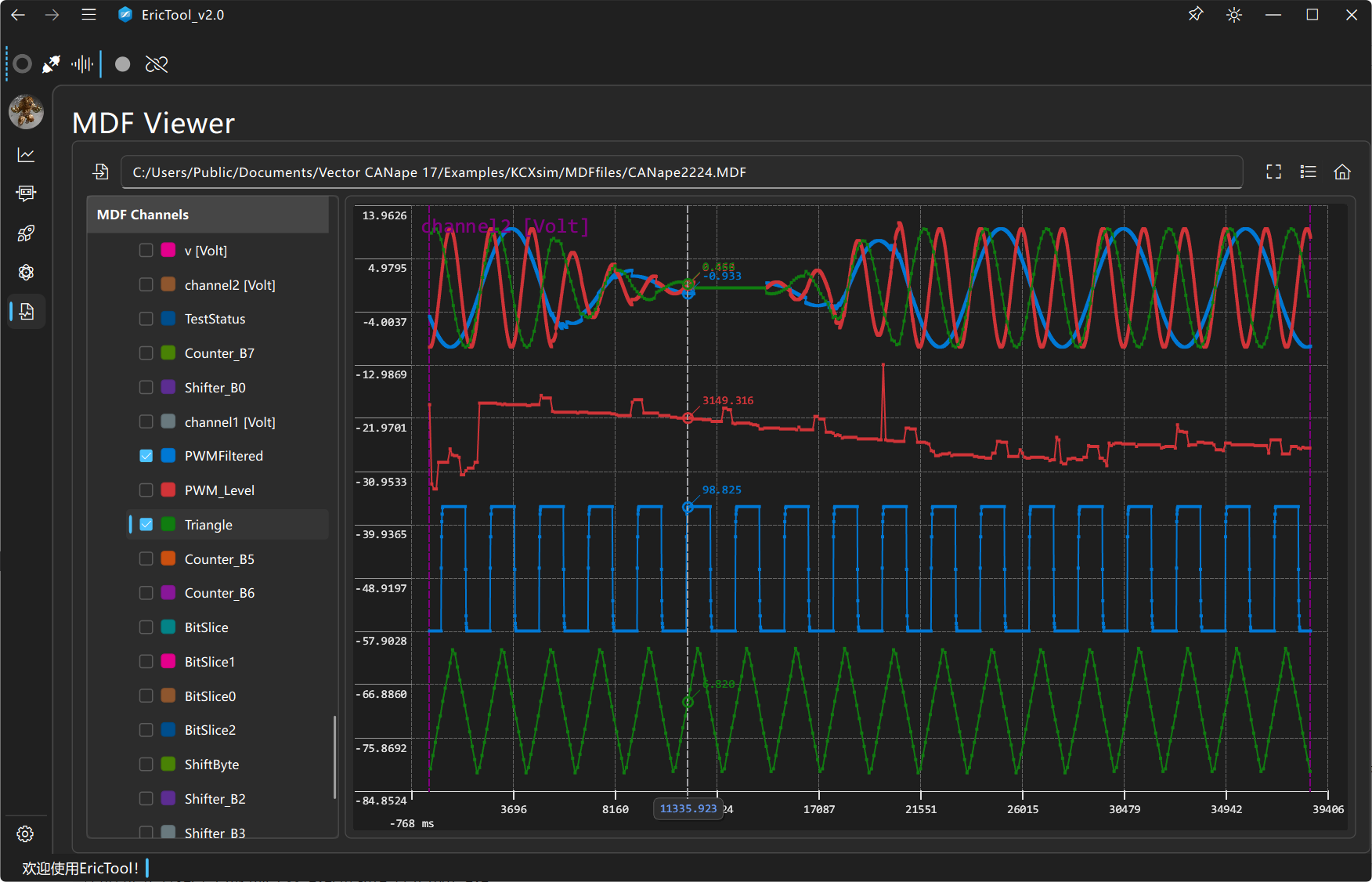Toggle fullscreen chart view icon
The width and height of the screenshot is (1372, 882).
(1274, 172)
